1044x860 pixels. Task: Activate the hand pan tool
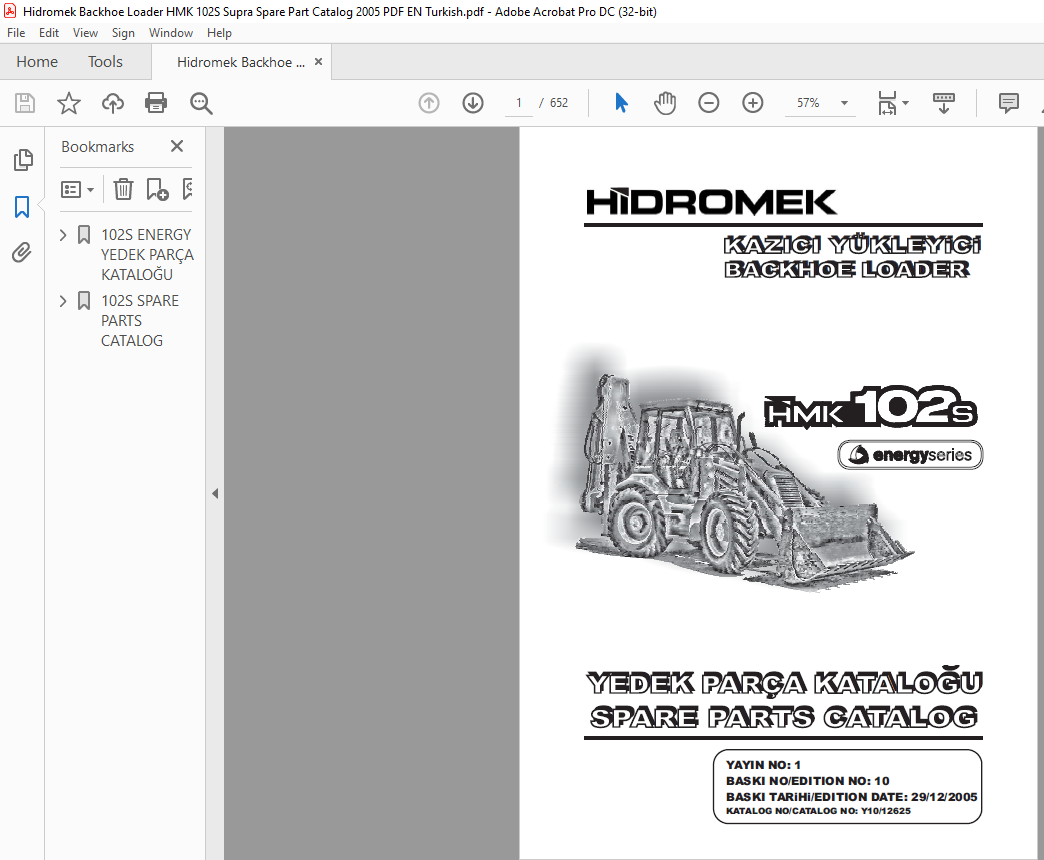[664, 103]
